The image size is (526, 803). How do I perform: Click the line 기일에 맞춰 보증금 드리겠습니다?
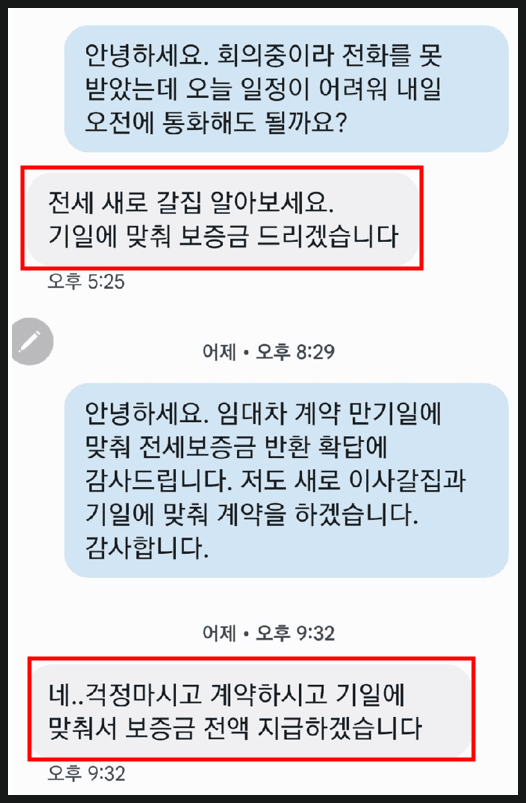(223, 236)
